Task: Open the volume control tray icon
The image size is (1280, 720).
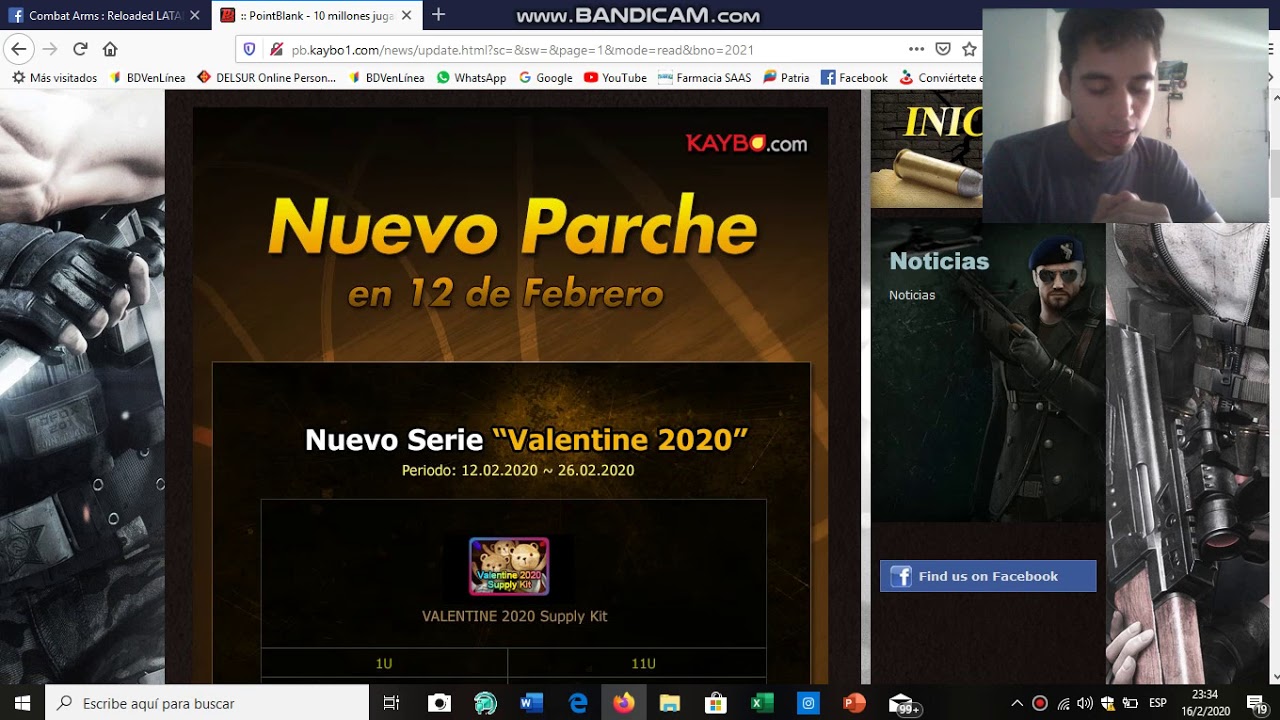Action: click(1085, 703)
